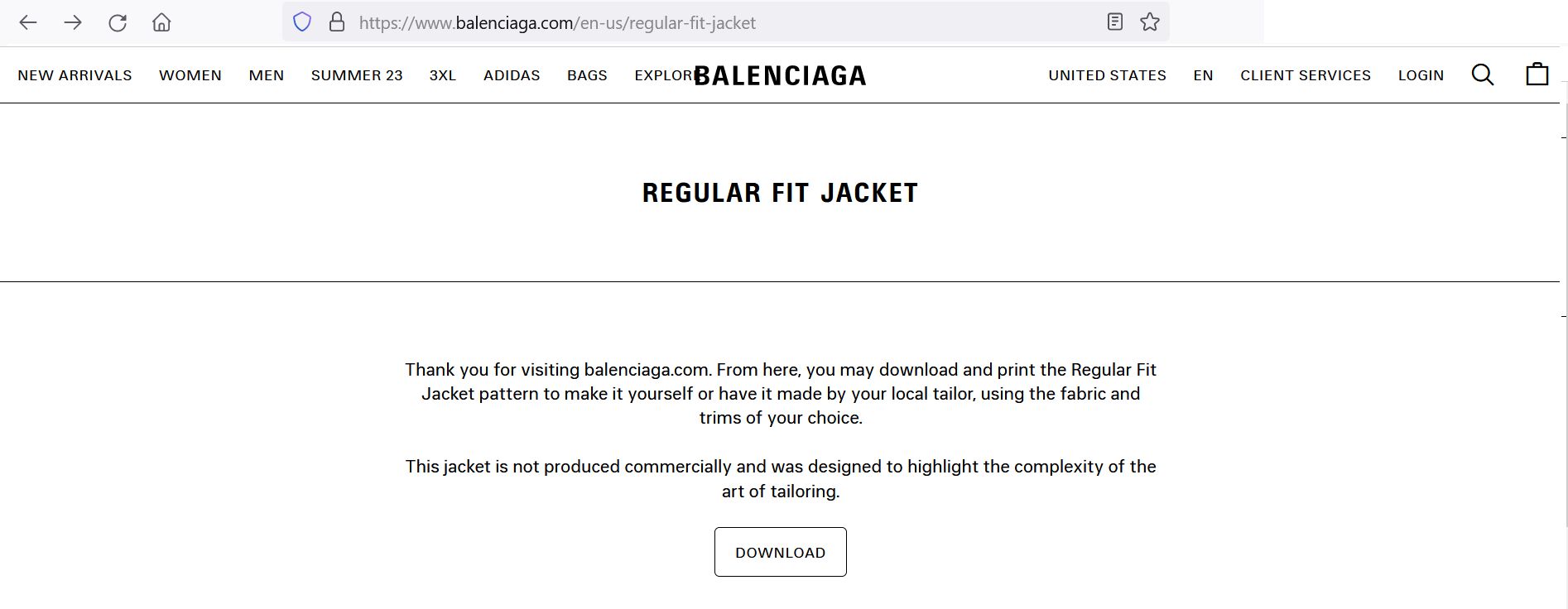Open the Login page
The height and width of the screenshot is (609, 1568).
[x=1421, y=75]
